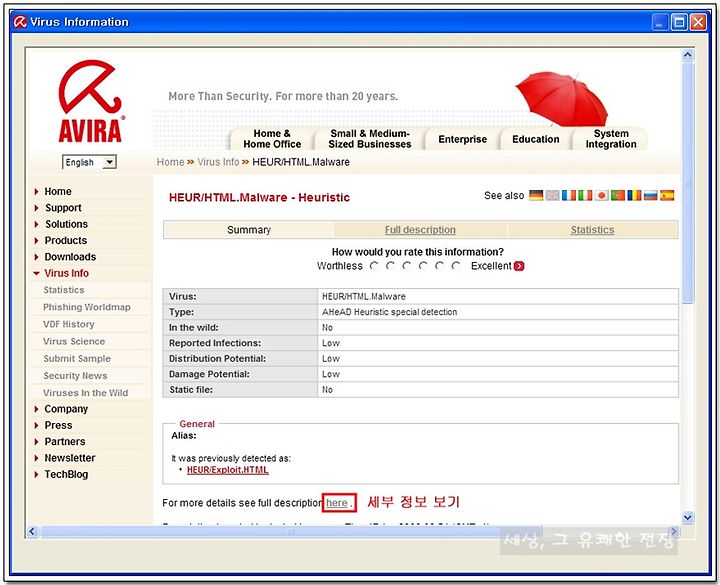Screen dimensions: 720x585
Task: Expand the Solutions sidebar arrow
Action: click(x=36, y=224)
